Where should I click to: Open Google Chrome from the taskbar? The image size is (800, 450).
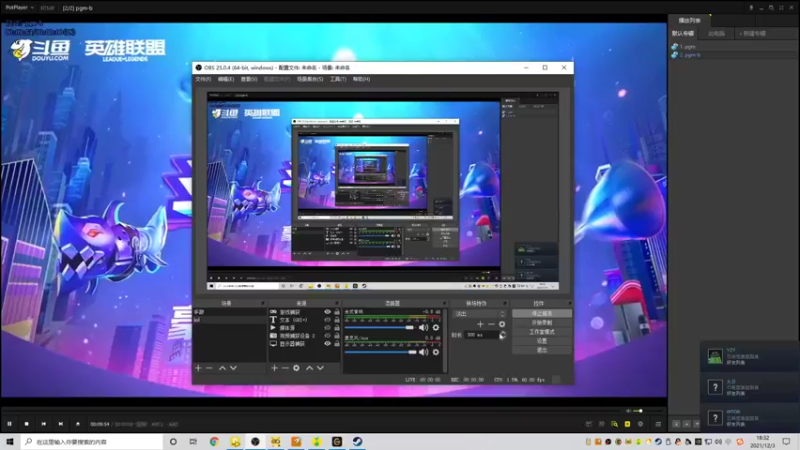click(x=214, y=441)
